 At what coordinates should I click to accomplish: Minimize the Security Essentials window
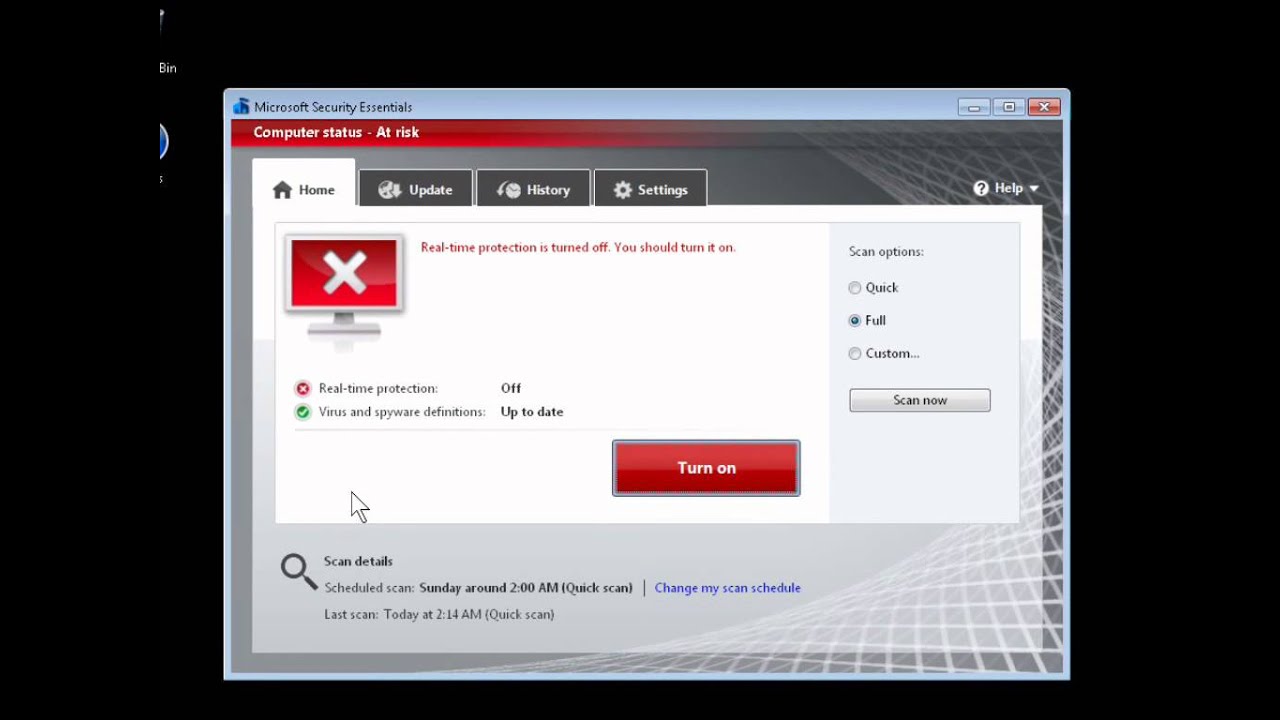tap(973, 107)
